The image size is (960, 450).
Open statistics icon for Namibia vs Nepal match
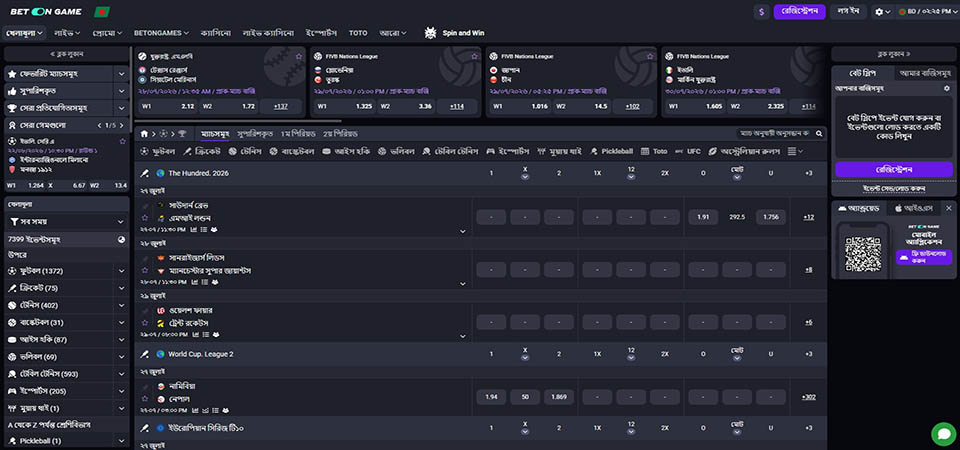click(194, 410)
